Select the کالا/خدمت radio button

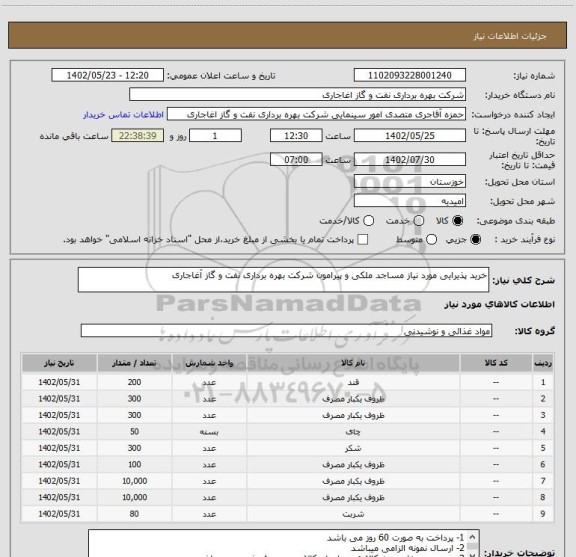[x=368, y=221]
